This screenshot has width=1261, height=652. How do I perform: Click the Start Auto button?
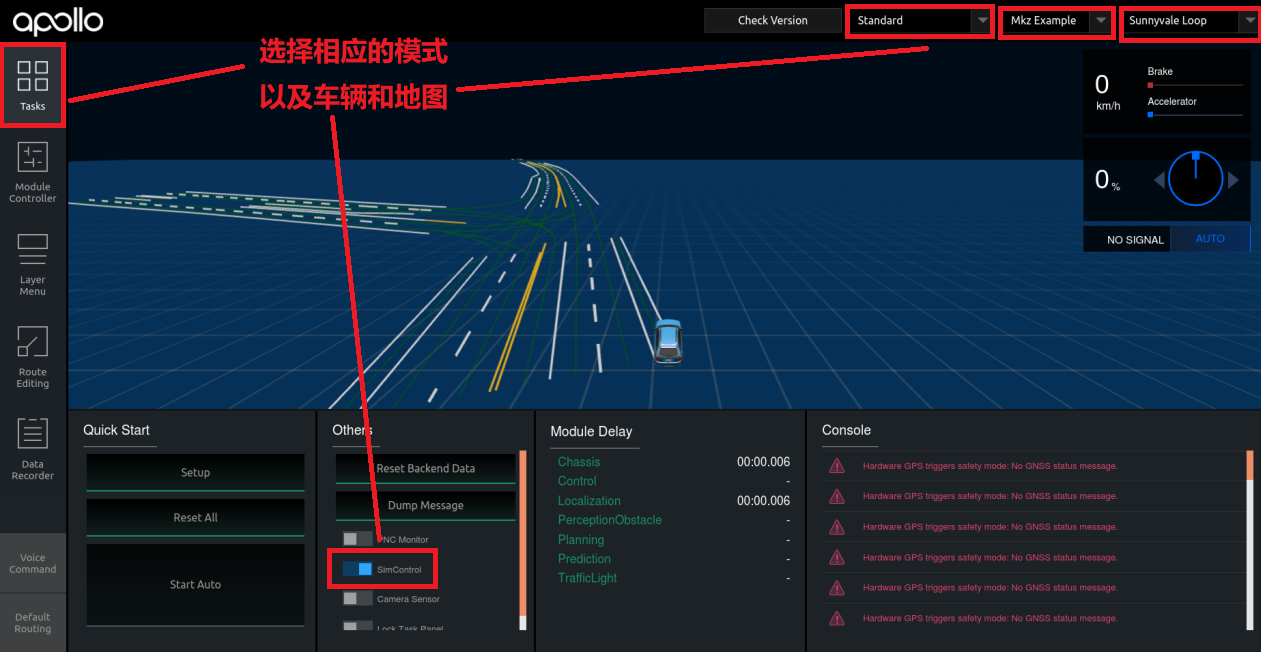pyautogui.click(x=195, y=584)
